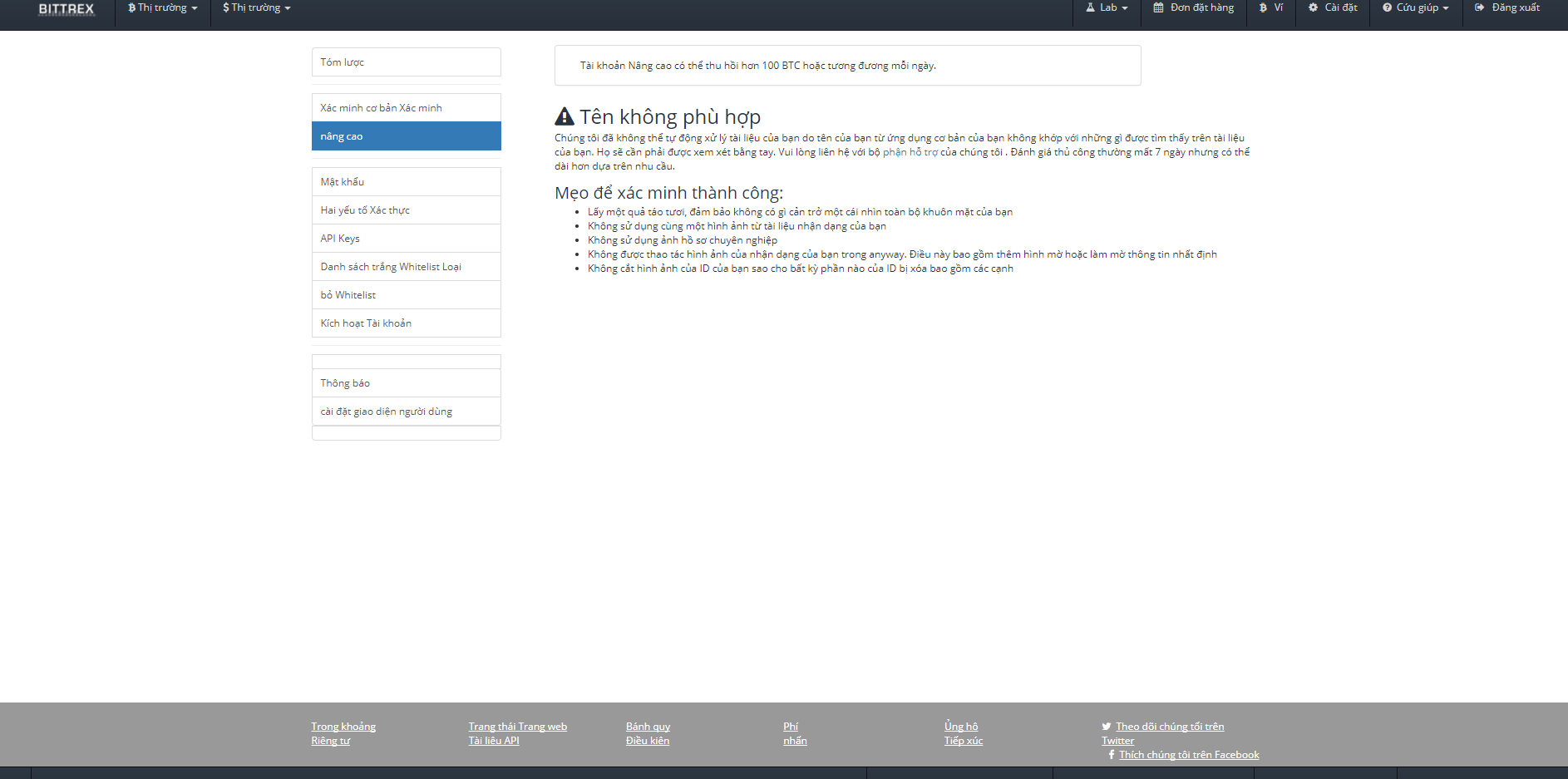
Task: Expand the bitcoin Thị trường dropdown
Action: tap(163, 7)
